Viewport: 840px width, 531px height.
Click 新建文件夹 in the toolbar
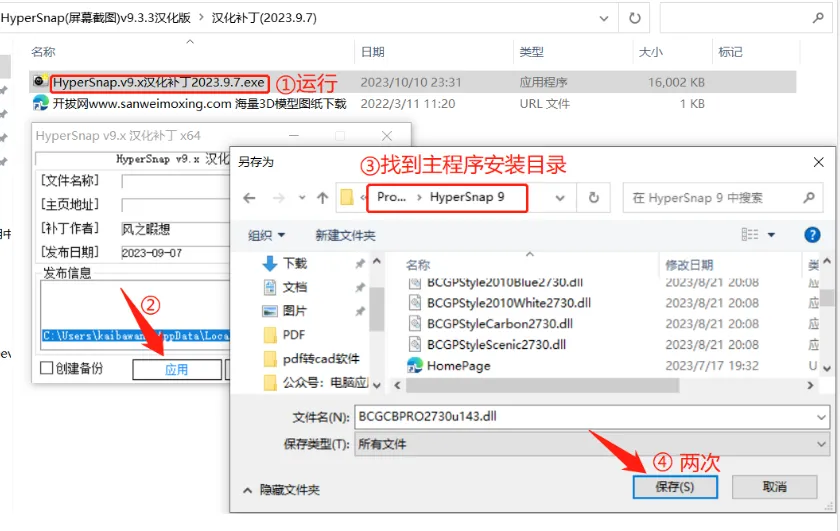[x=346, y=235]
